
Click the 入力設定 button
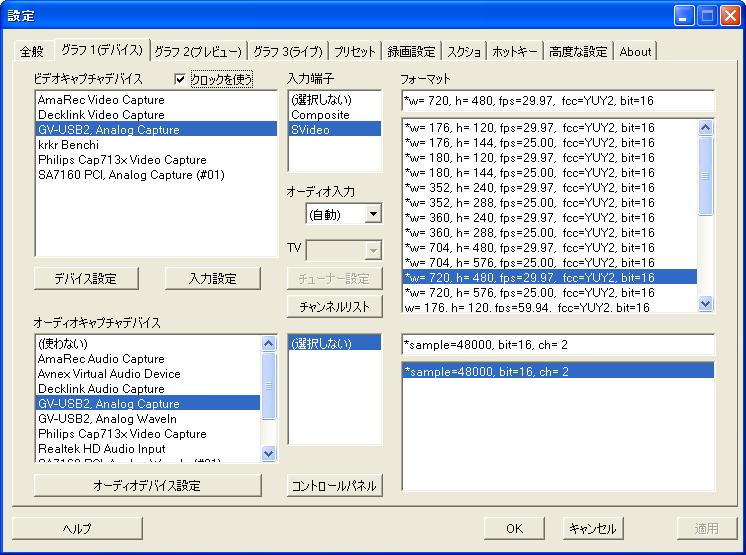(213, 279)
